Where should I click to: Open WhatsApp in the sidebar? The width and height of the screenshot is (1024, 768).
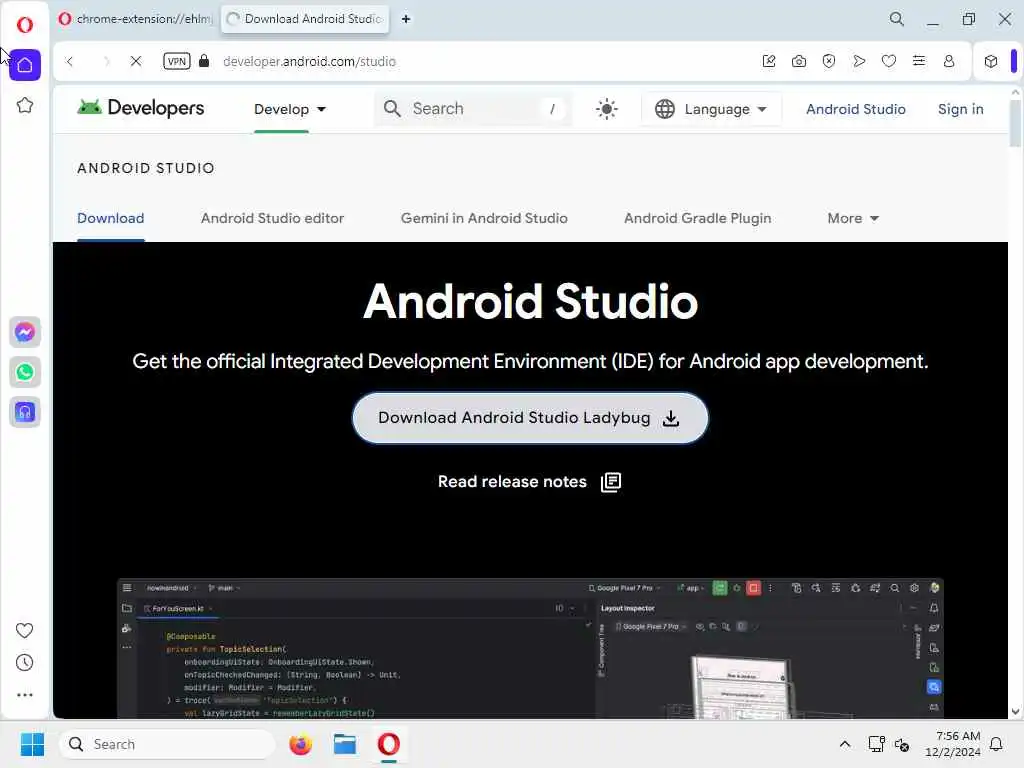point(25,372)
